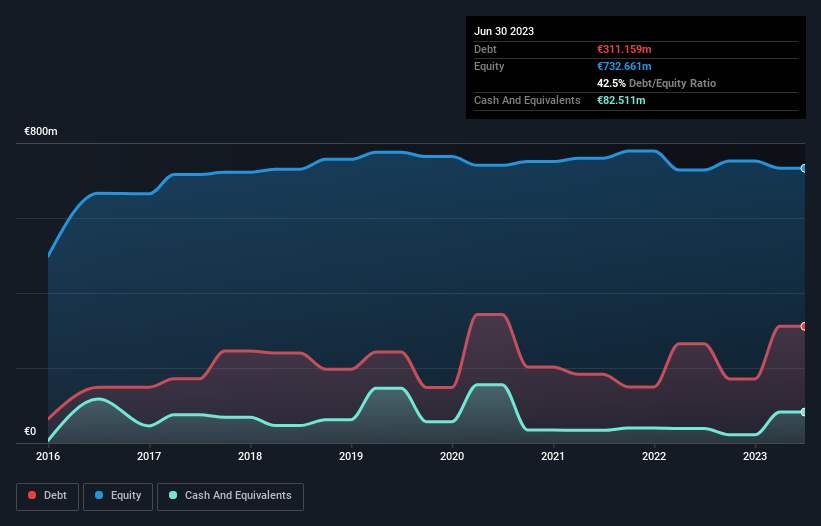The width and height of the screenshot is (821, 526).
Task: Click the 42.5% Debt/Equity Ratio text
Action: point(656,83)
